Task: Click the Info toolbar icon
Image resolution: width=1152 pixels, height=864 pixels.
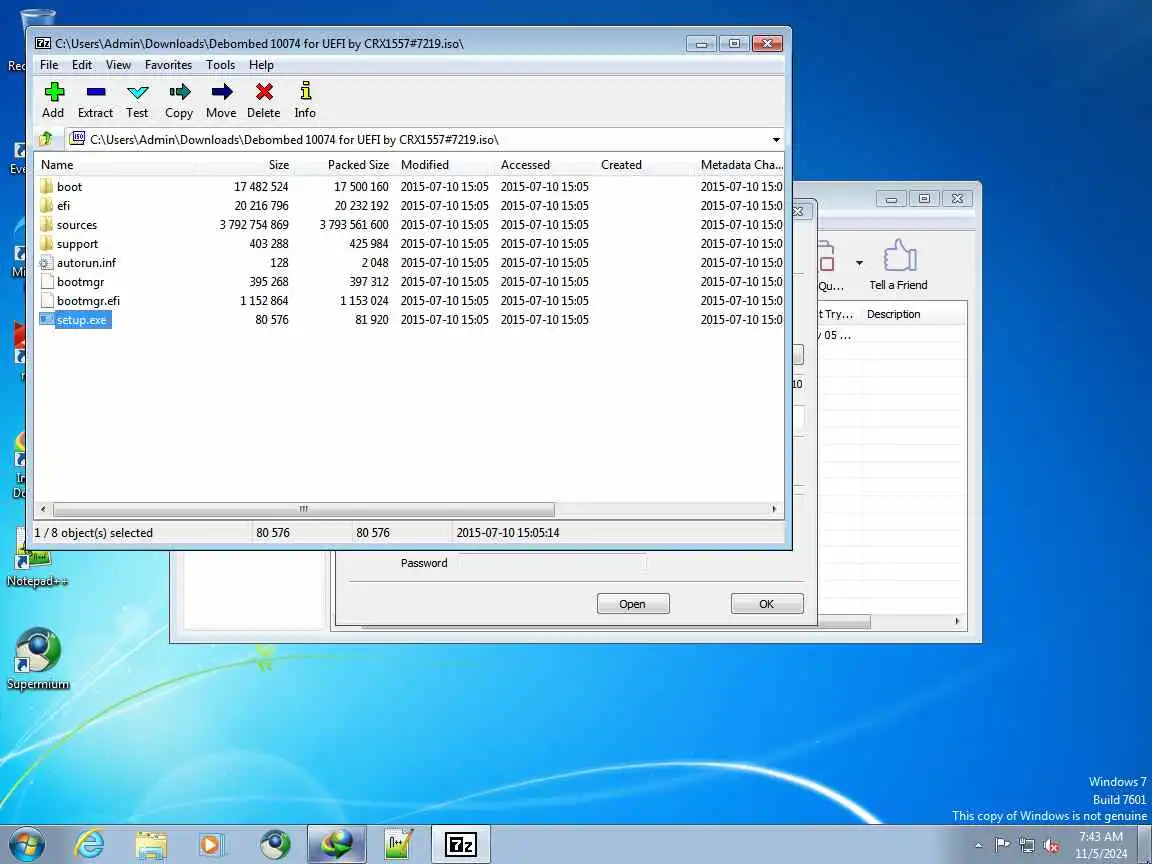Action: pyautogui.click(x=306, y=91)
